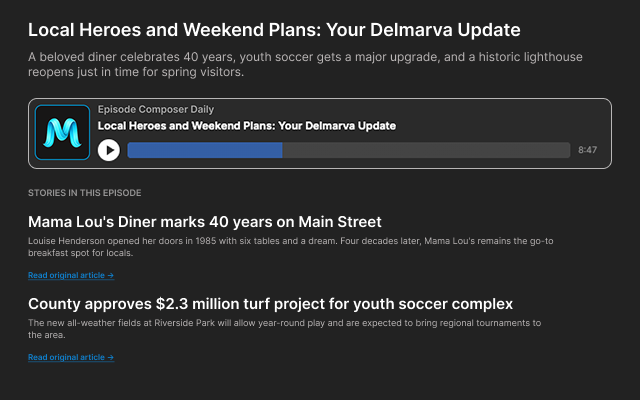
Task: Click arrow icon after turf project article link
Action: pos(110,357)
